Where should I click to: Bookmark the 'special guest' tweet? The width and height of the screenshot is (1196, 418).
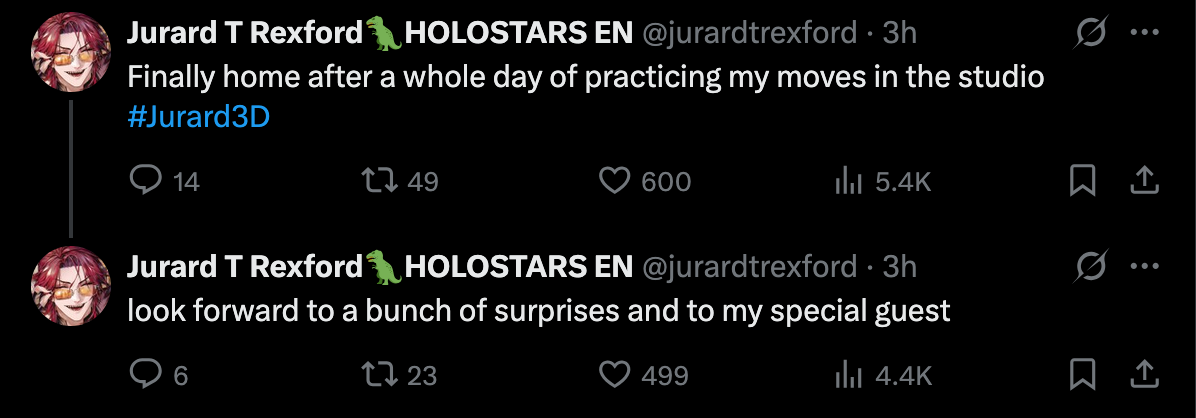(x=1082, y=375)
